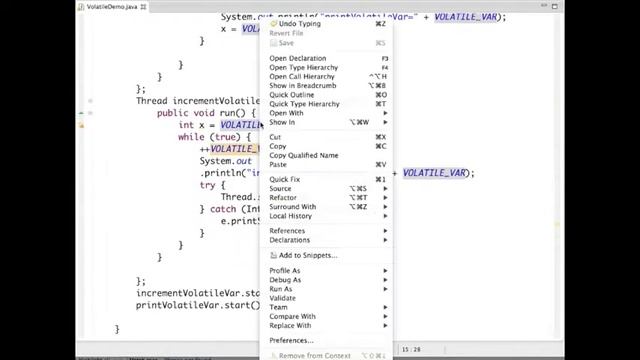Select Cut in context menu

tap(327, 137)
